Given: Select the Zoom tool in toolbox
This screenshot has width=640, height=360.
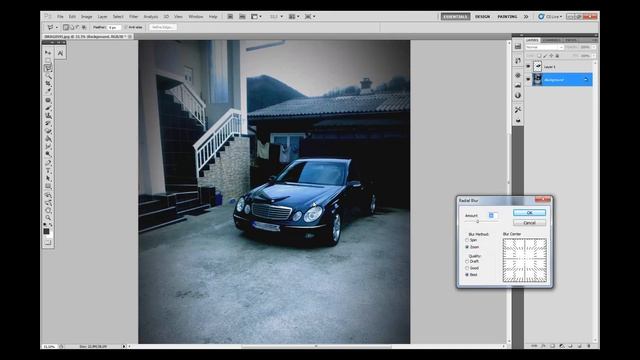Looking at the screenshot, I should click(x=48, y=218).
